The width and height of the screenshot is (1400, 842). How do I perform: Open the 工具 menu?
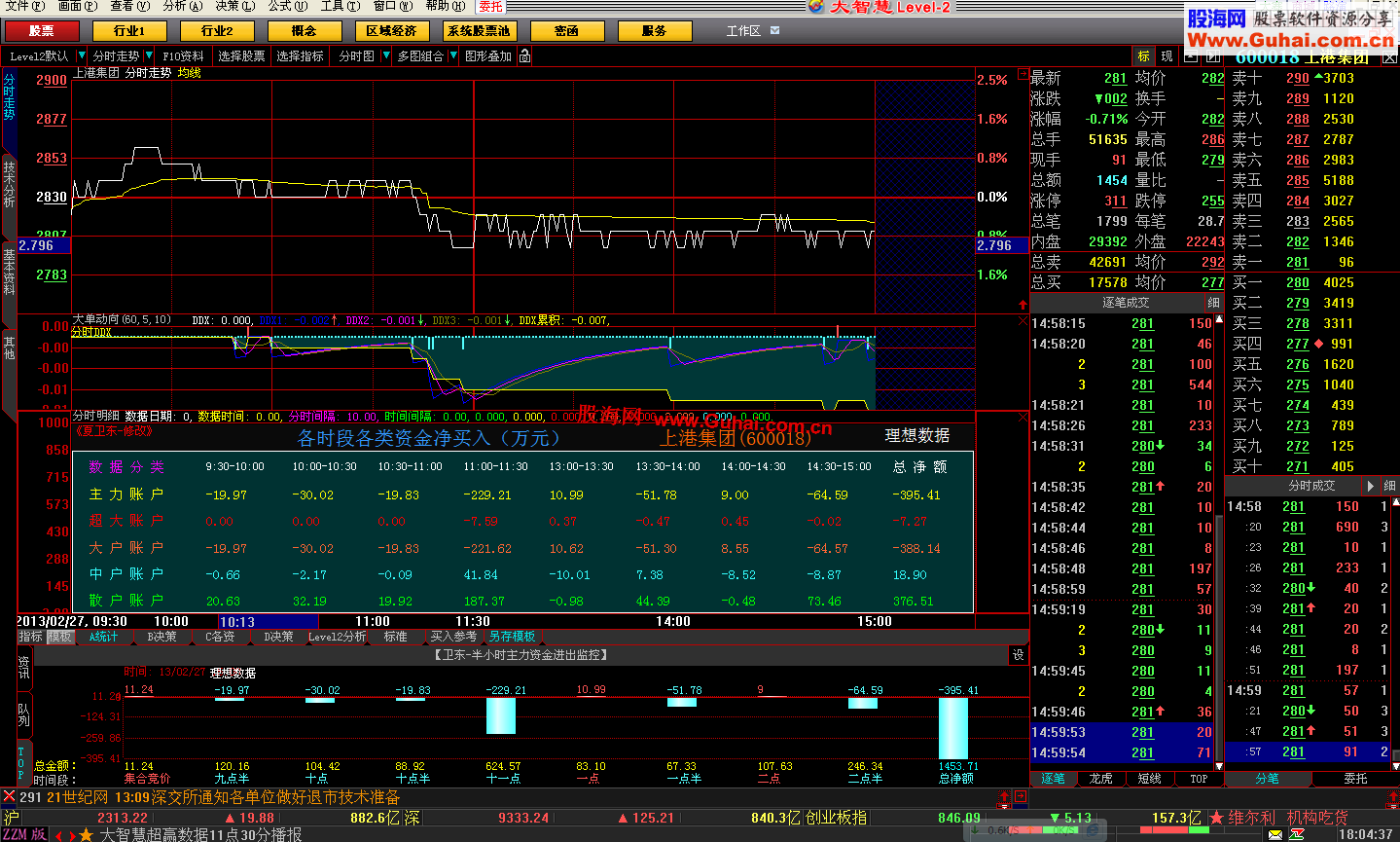click(x=340, y=6)
